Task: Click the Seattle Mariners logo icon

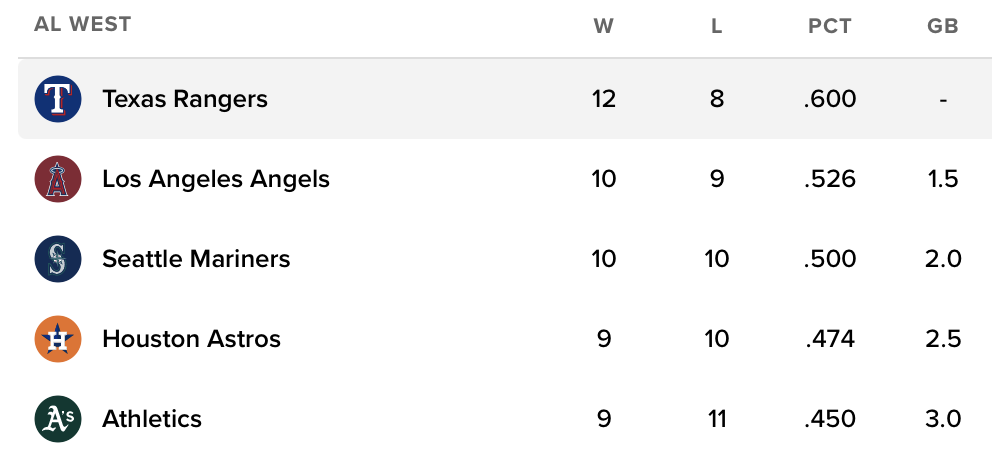Action: tap(58, 259)
